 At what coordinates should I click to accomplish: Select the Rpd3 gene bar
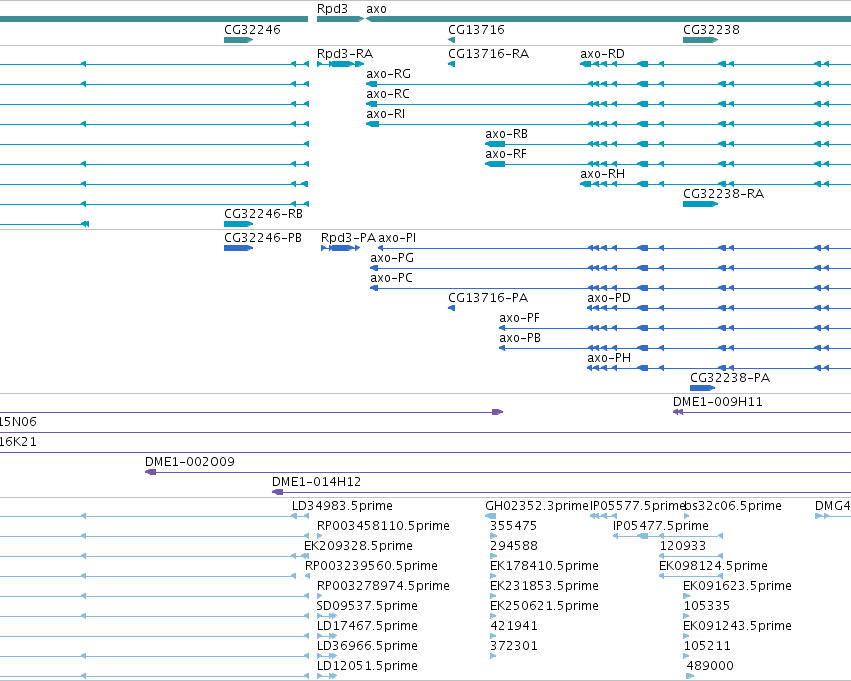[340, 19]
